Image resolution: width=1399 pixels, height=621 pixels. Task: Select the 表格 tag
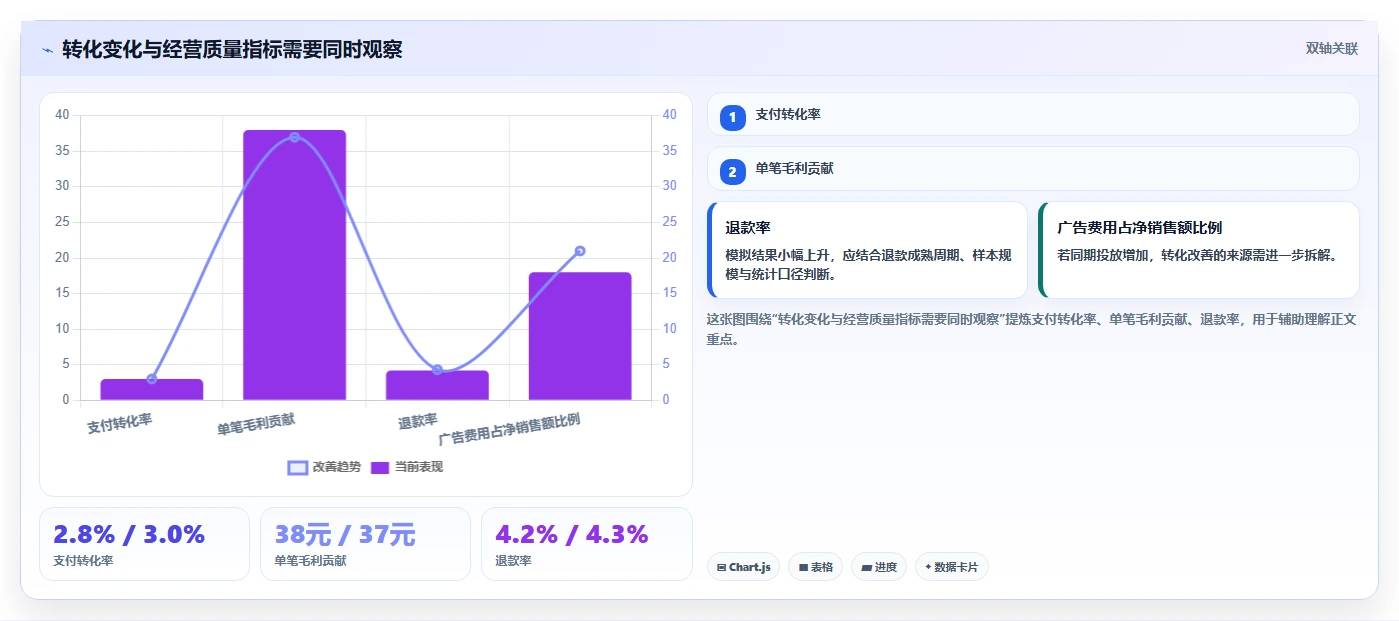(815, 567)
